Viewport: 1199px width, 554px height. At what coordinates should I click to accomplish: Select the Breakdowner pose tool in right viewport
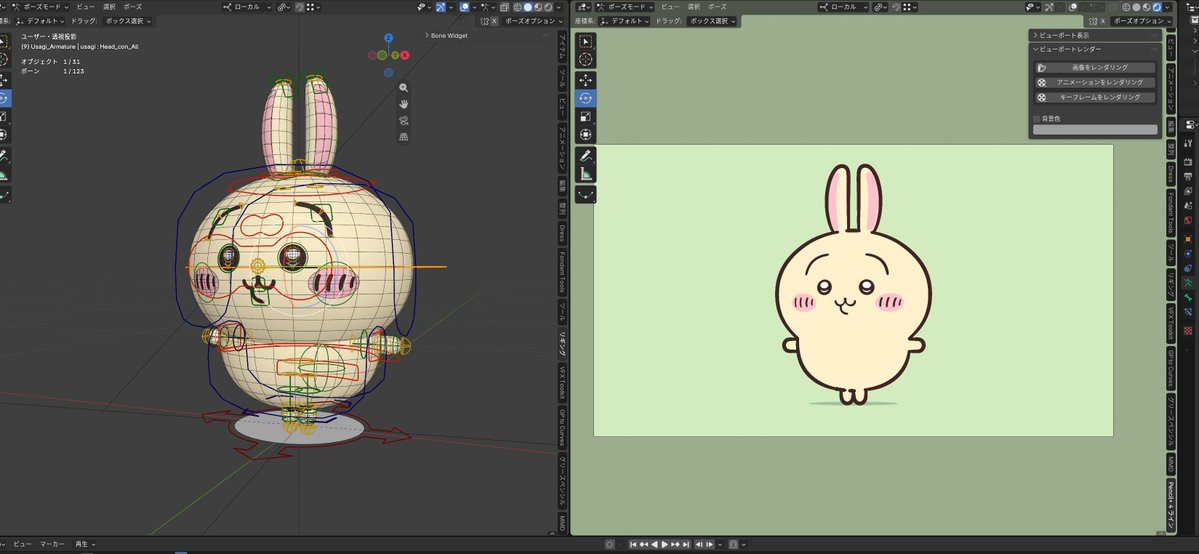click(x=586, y=195)
